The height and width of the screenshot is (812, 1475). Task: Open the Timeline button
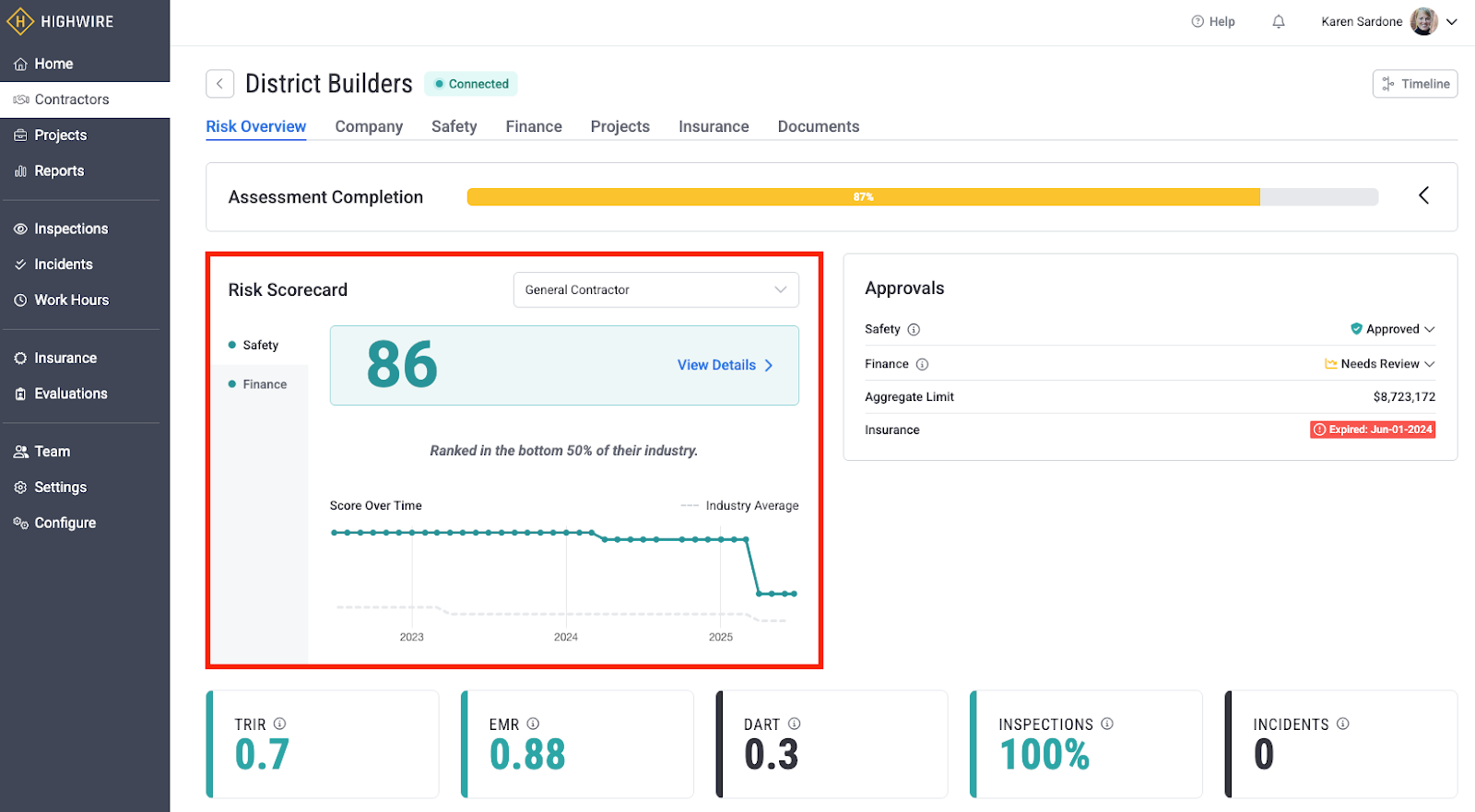[x=1414, y=84]
